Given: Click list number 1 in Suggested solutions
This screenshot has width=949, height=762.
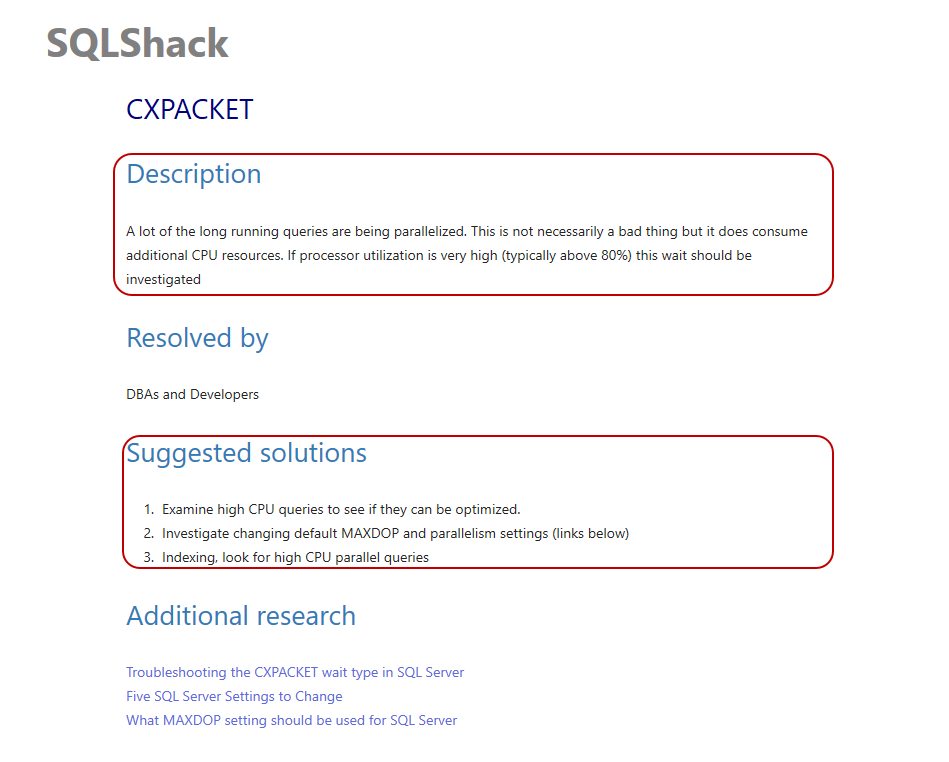Looking at the screenshot, I should tap(148, 509).
